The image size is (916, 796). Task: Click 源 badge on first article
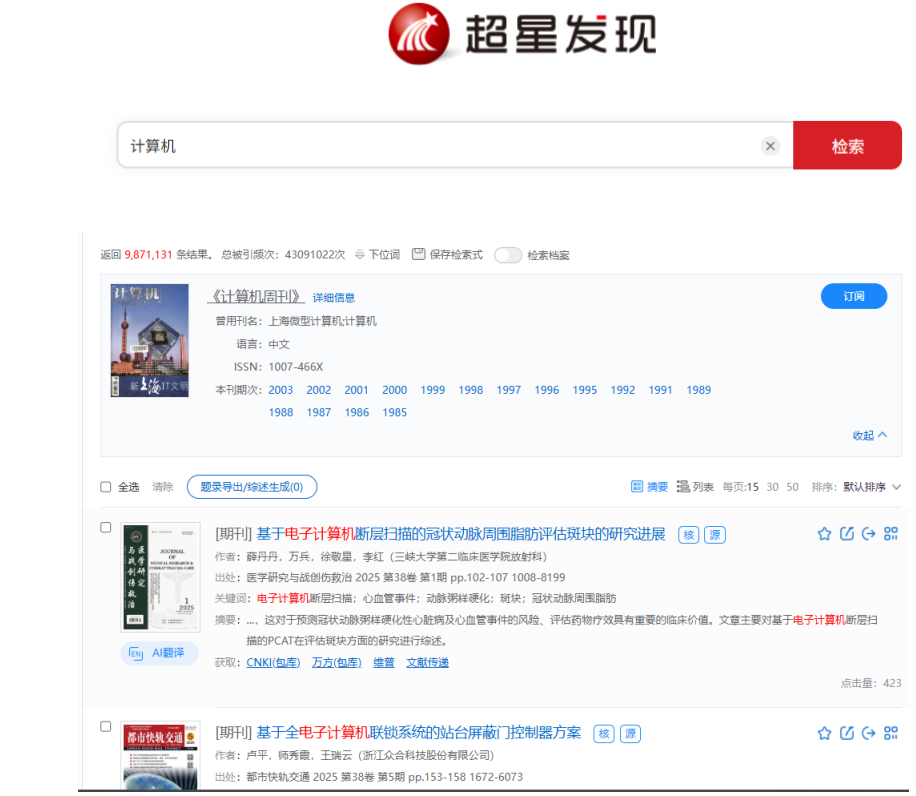point(715,535)
